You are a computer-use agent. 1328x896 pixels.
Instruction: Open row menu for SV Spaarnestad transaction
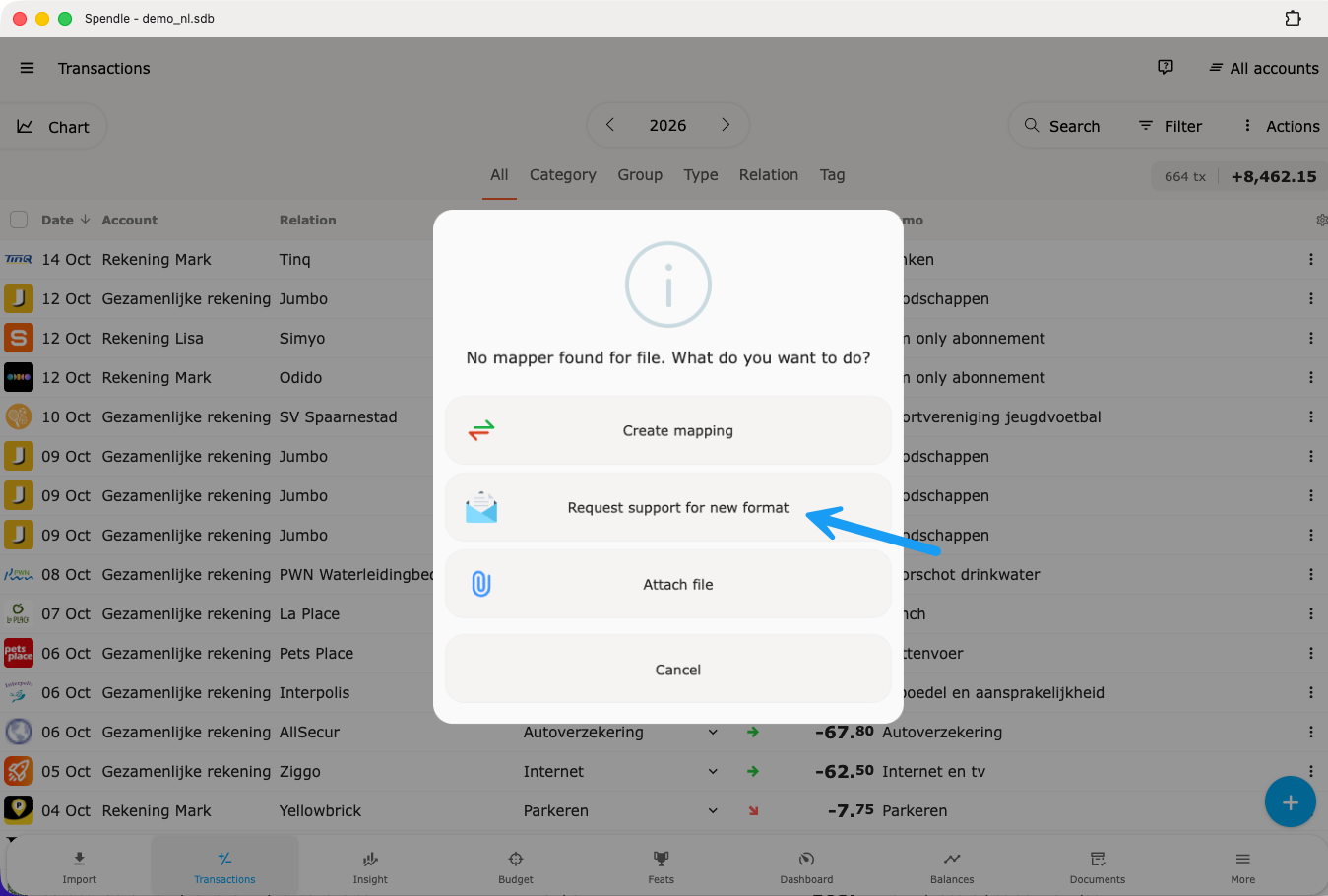[1311, 416]
